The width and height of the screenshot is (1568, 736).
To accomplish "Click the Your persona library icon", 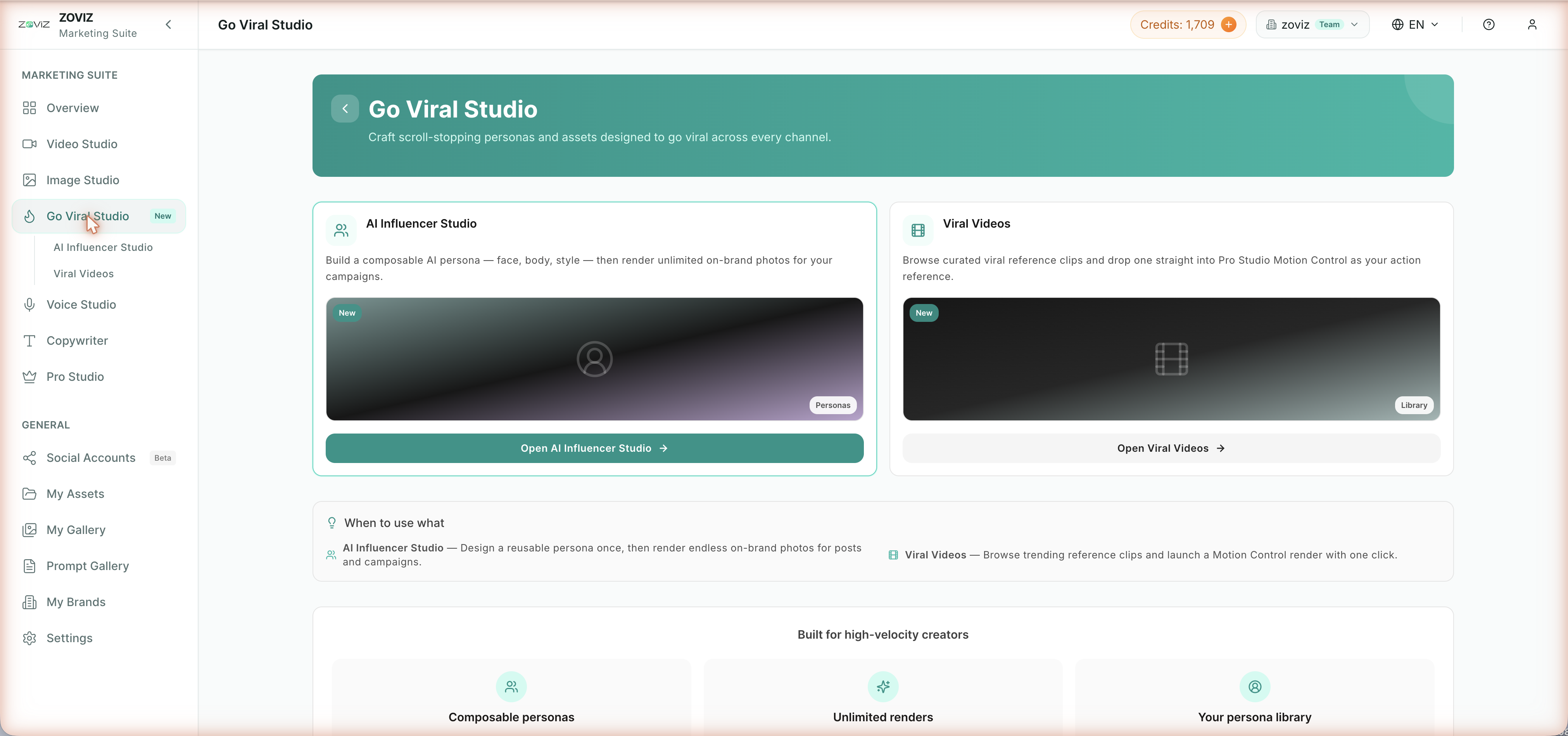I will click(1255, 687).
